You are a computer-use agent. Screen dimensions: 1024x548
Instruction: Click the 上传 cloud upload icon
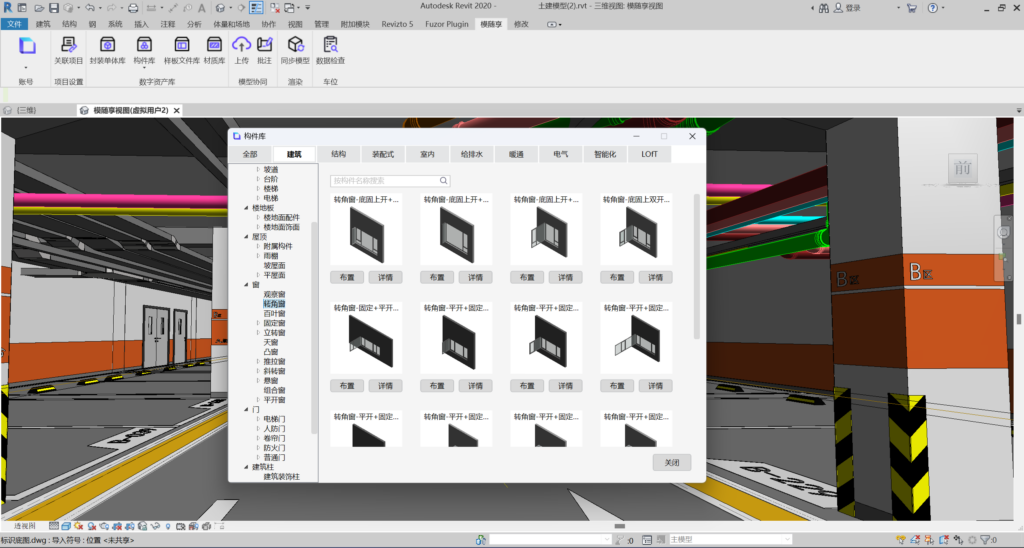pyautogui.click(x=241, y=46)
